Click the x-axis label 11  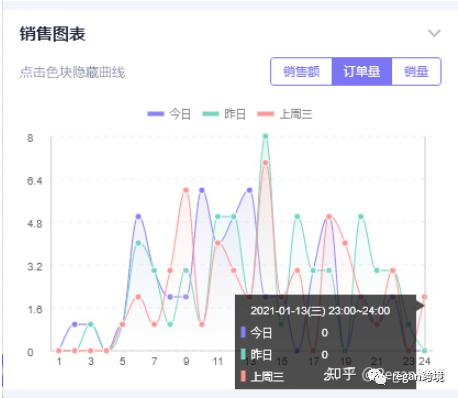tap(218, 361)
